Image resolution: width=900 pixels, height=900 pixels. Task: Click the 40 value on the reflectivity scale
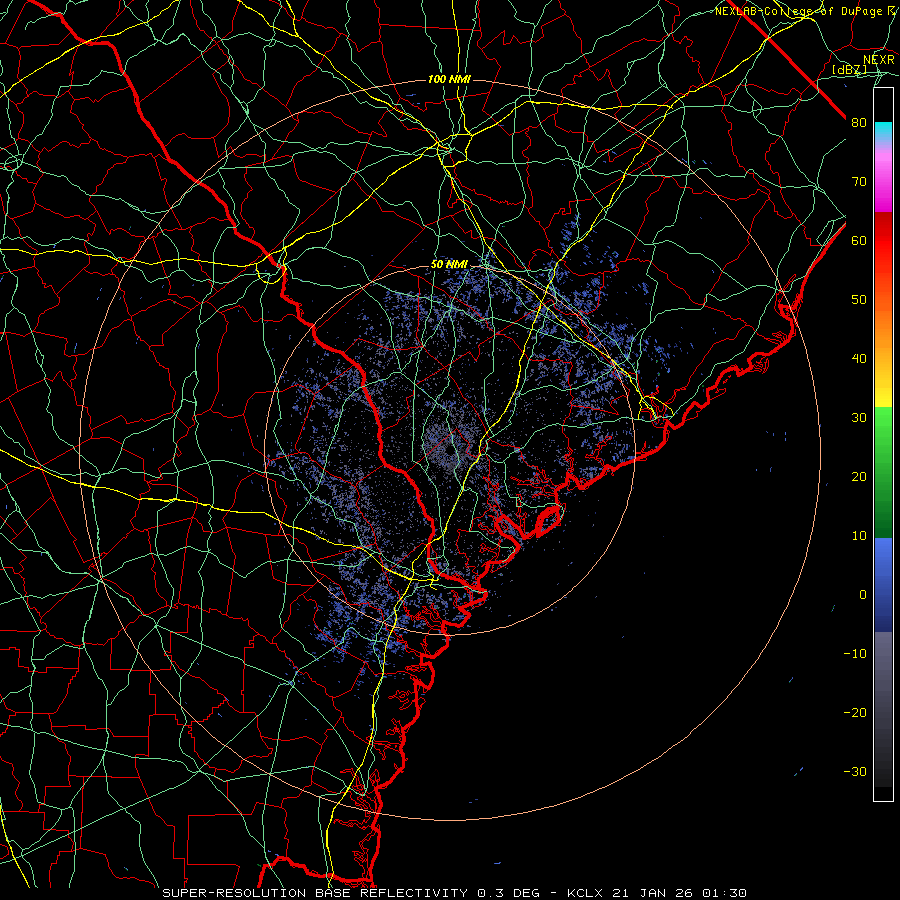pos(859,359)
